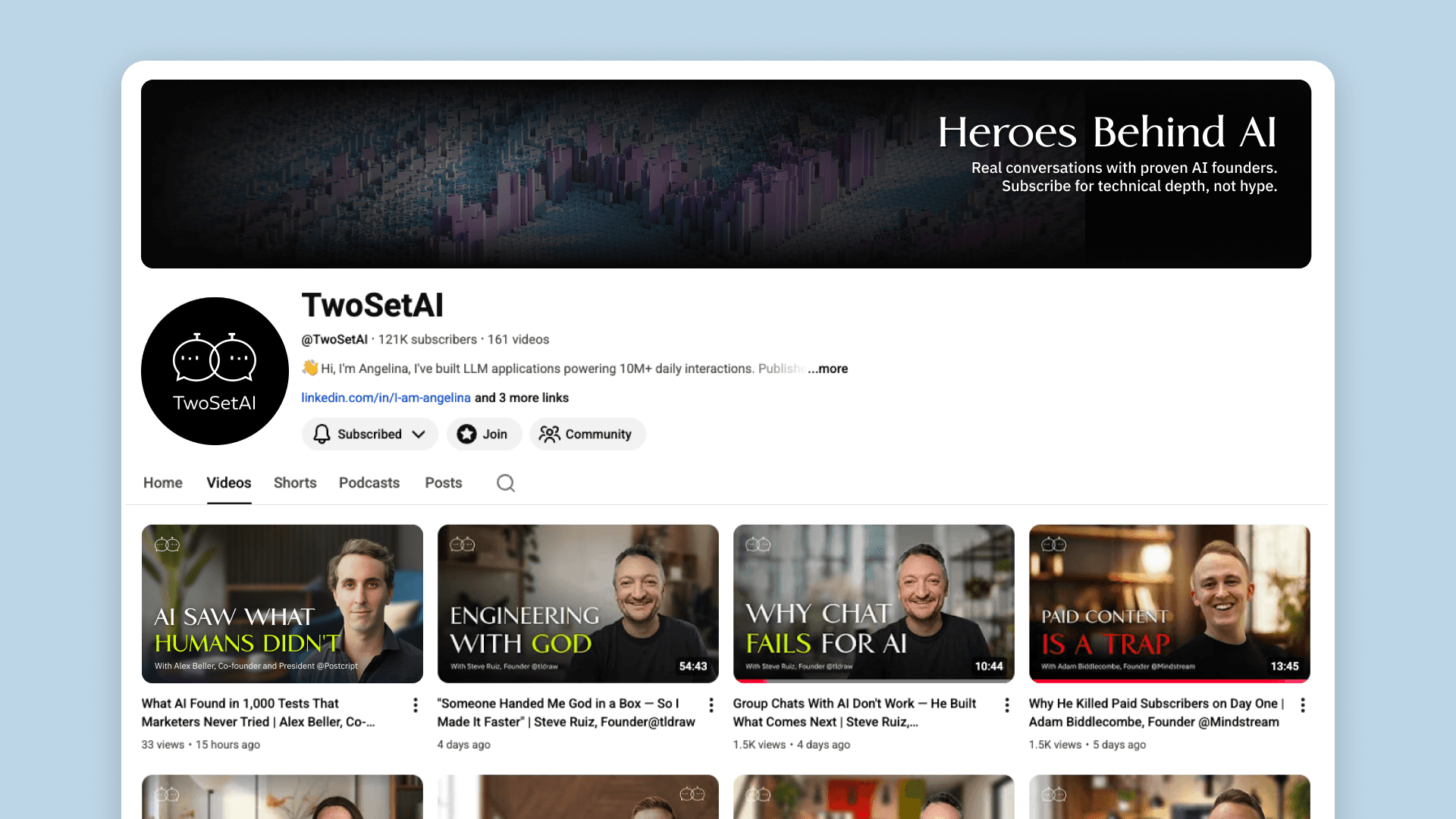The image size is (1456, 819).
Task: Play the "Engineering With God" video thumbnail
Action: [578, 604]
